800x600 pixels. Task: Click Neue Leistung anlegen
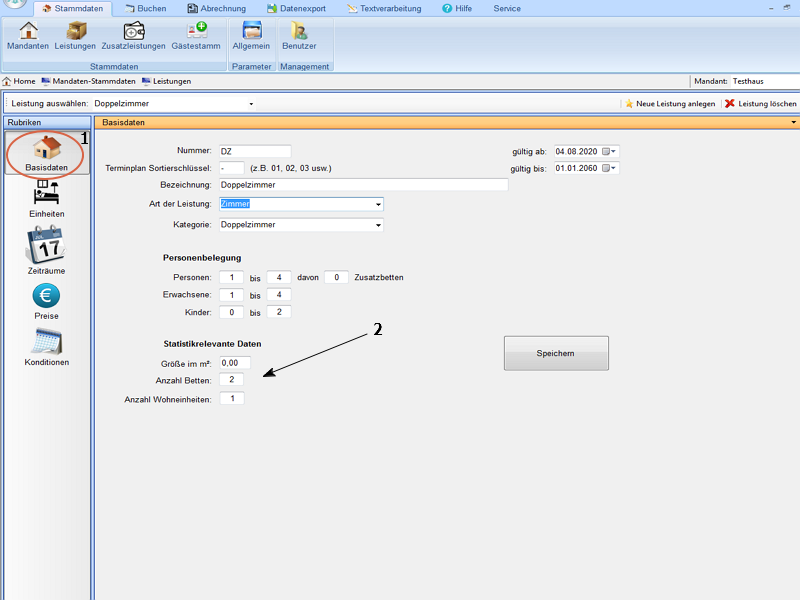[669, 103]
